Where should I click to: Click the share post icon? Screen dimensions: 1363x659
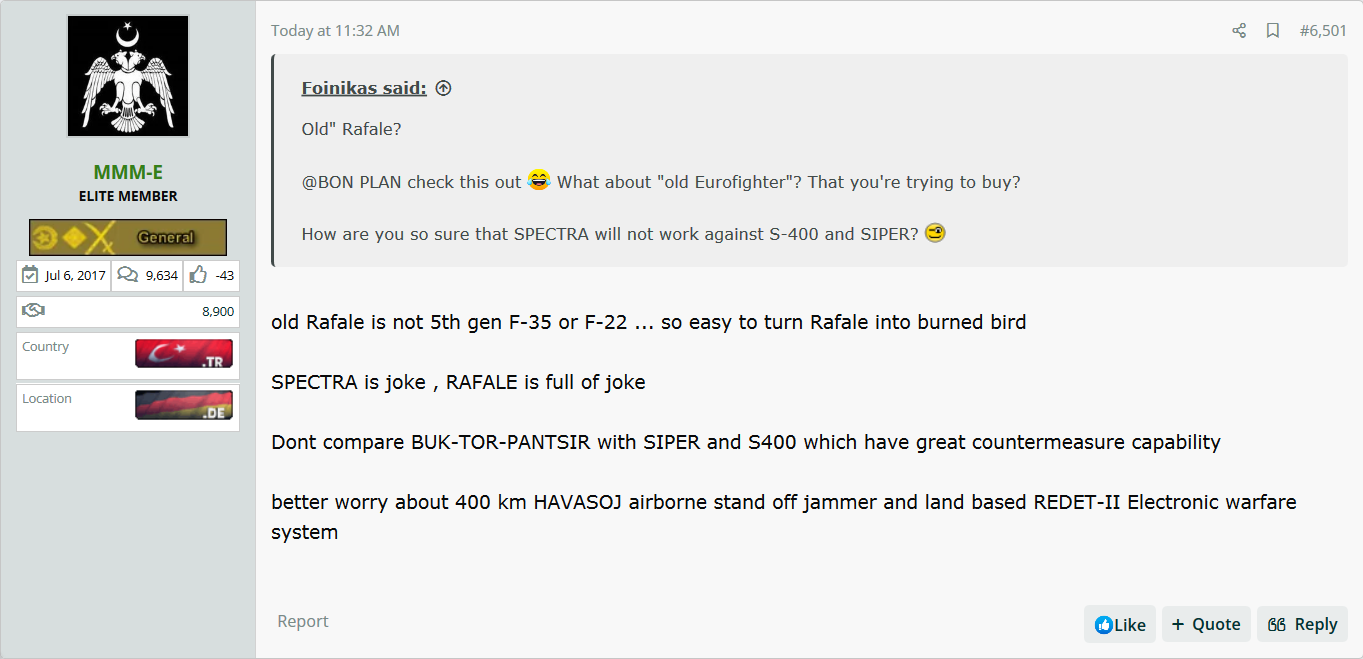[1239, 31]
